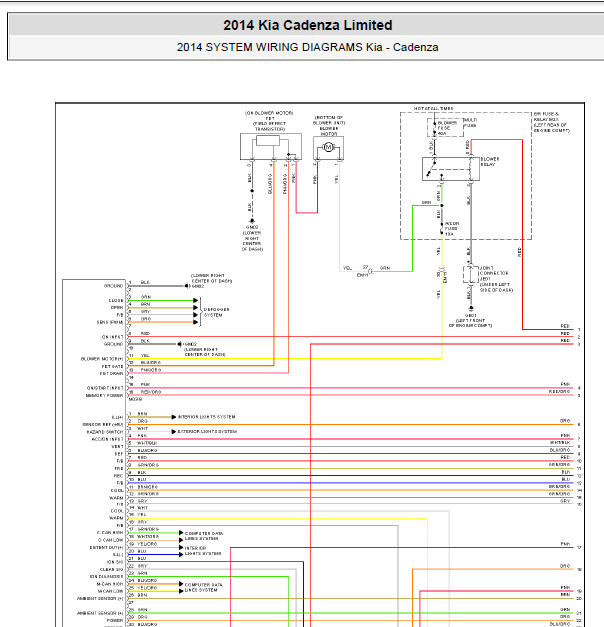The height and width of the screenshot is (627, 604).
Task: Click the 'EXTERIOR LIGHTS SYSTEM' reference
Action: point(207,431)
